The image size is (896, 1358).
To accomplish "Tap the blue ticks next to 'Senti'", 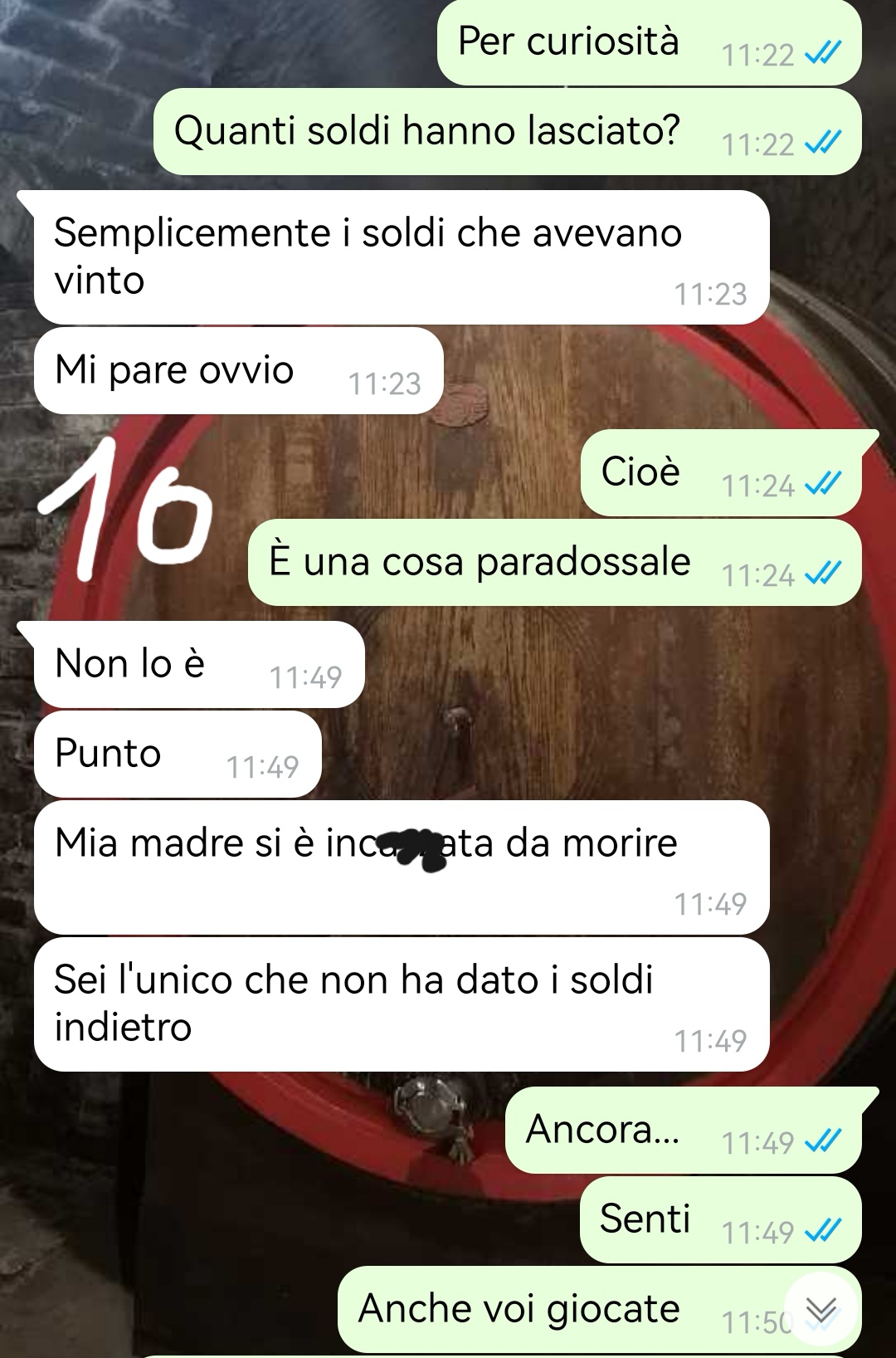I will click(824, 1232).
